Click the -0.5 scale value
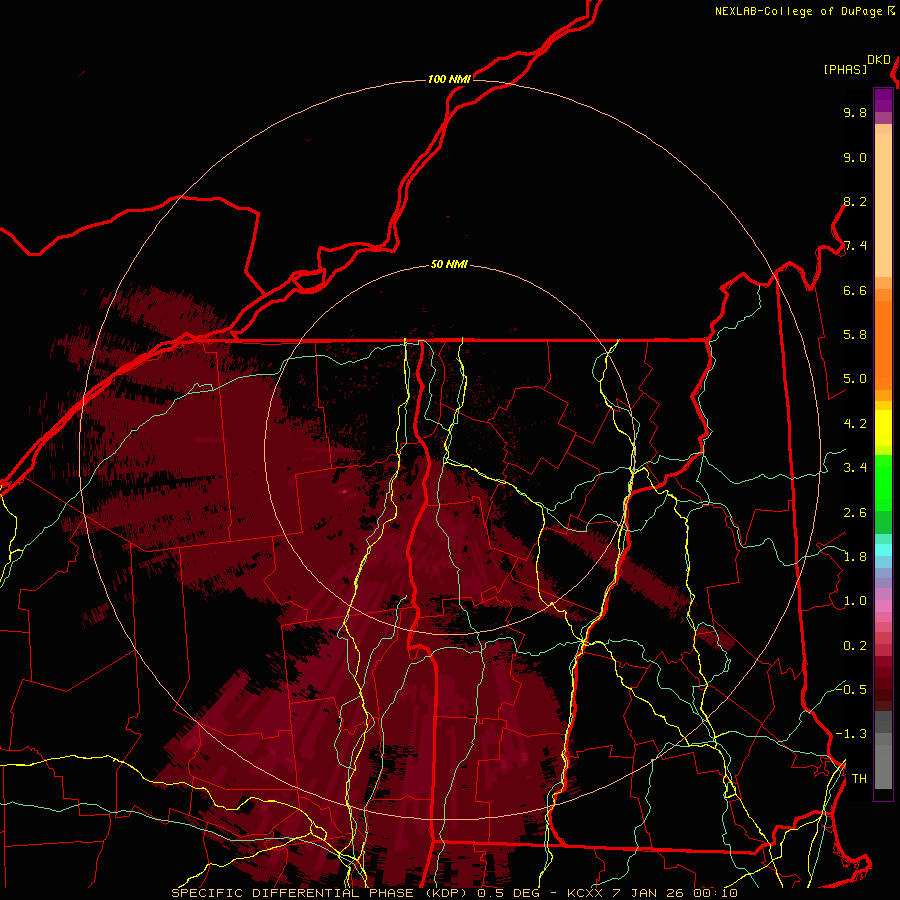This screenshot has width=900, height=900. click(851, 689)
